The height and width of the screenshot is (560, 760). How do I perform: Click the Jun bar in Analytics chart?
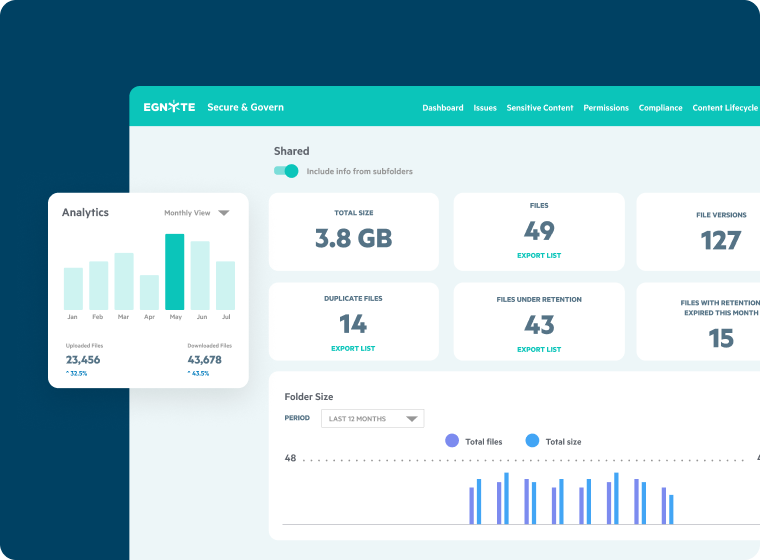[200, 275]
